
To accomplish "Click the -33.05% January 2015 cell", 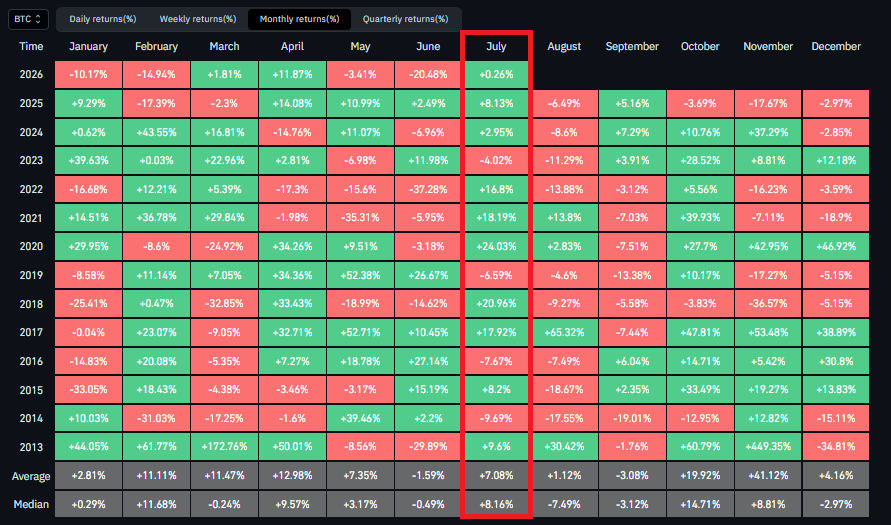I will click(x=88, y=390).
